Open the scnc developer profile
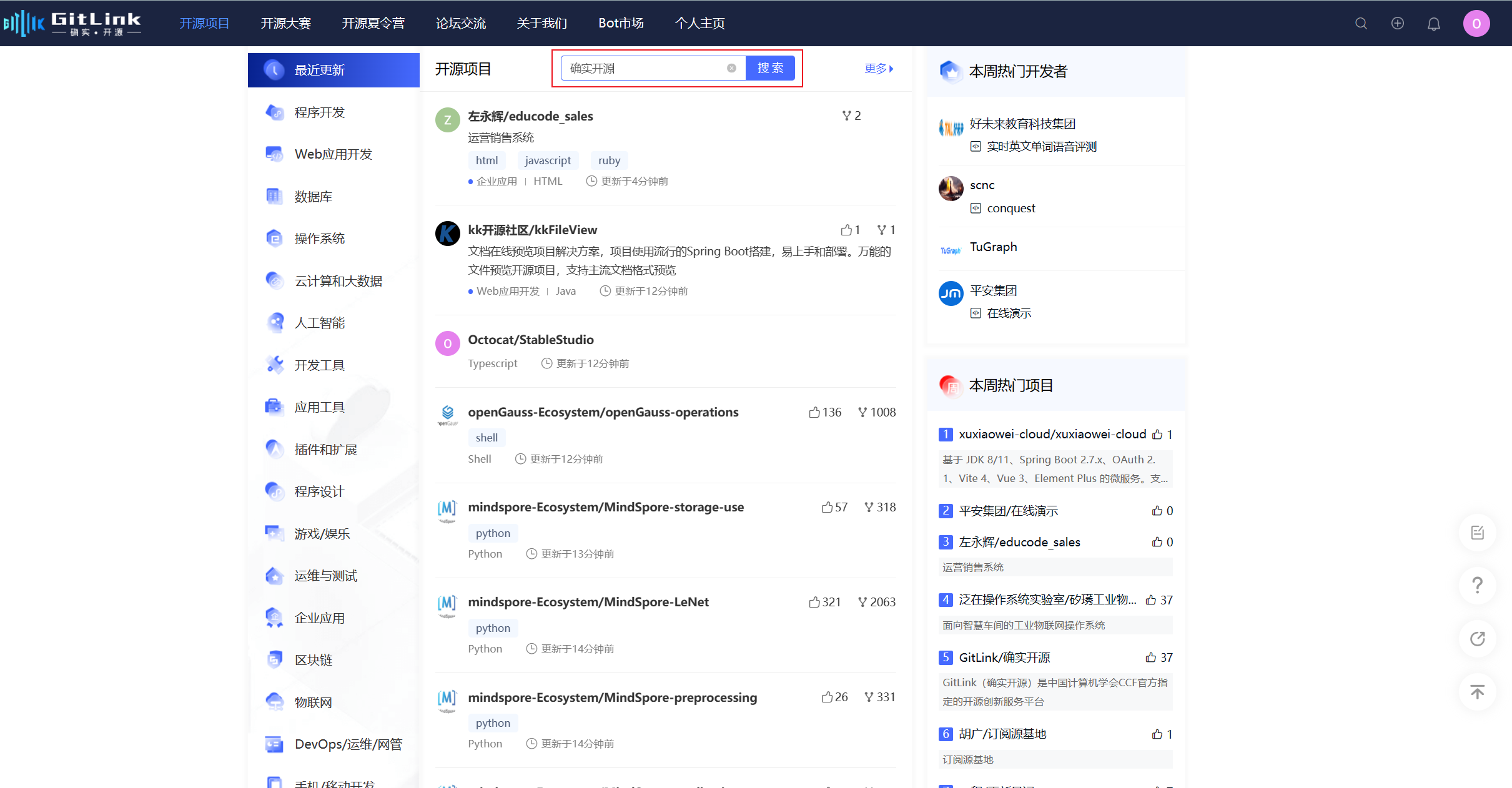The image size is (1512, 788). pyautogui.click(x=982, y=185)
